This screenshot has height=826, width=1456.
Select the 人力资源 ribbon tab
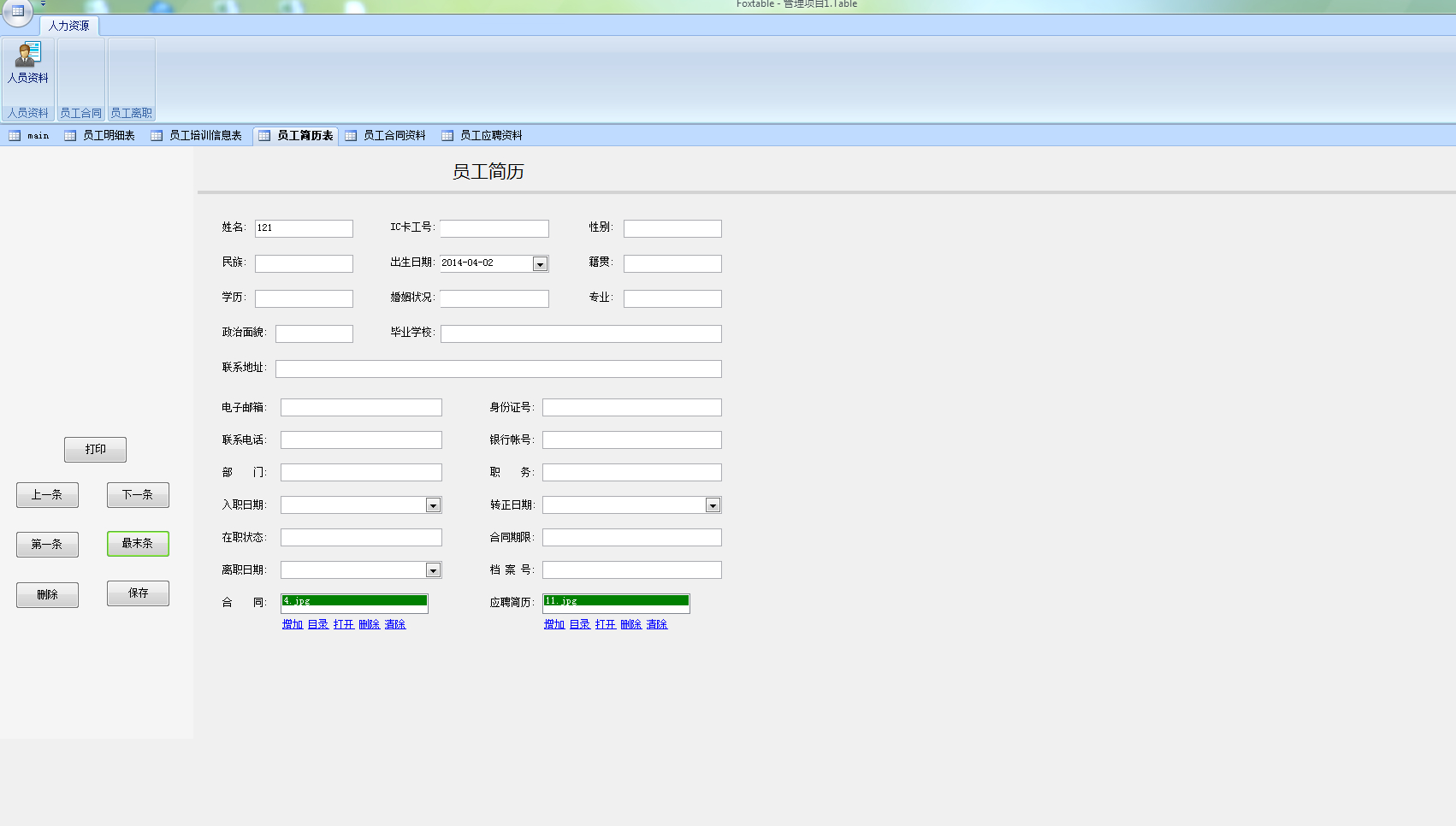(x=68, y=26)
